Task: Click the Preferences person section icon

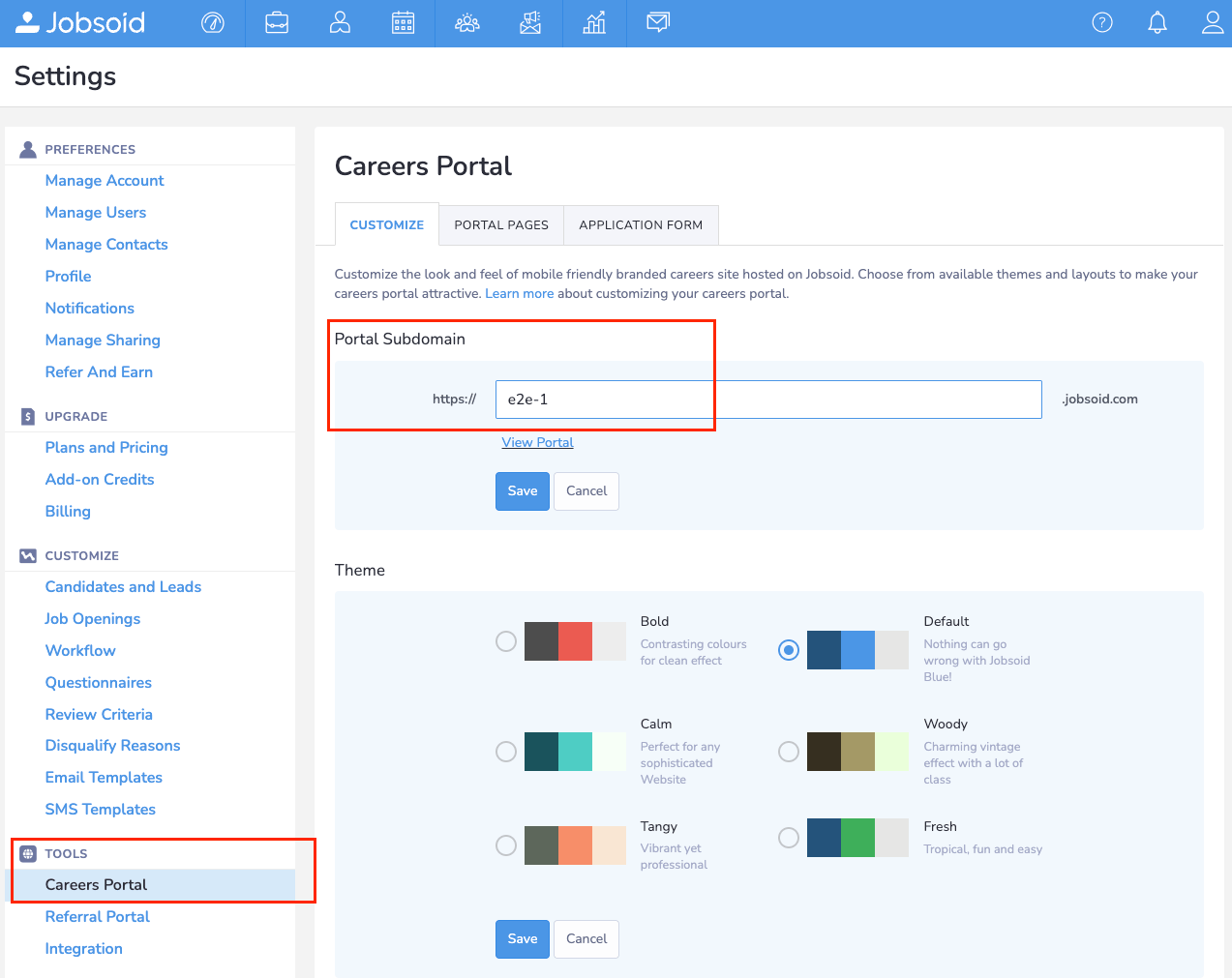Action: coord(28,149)
